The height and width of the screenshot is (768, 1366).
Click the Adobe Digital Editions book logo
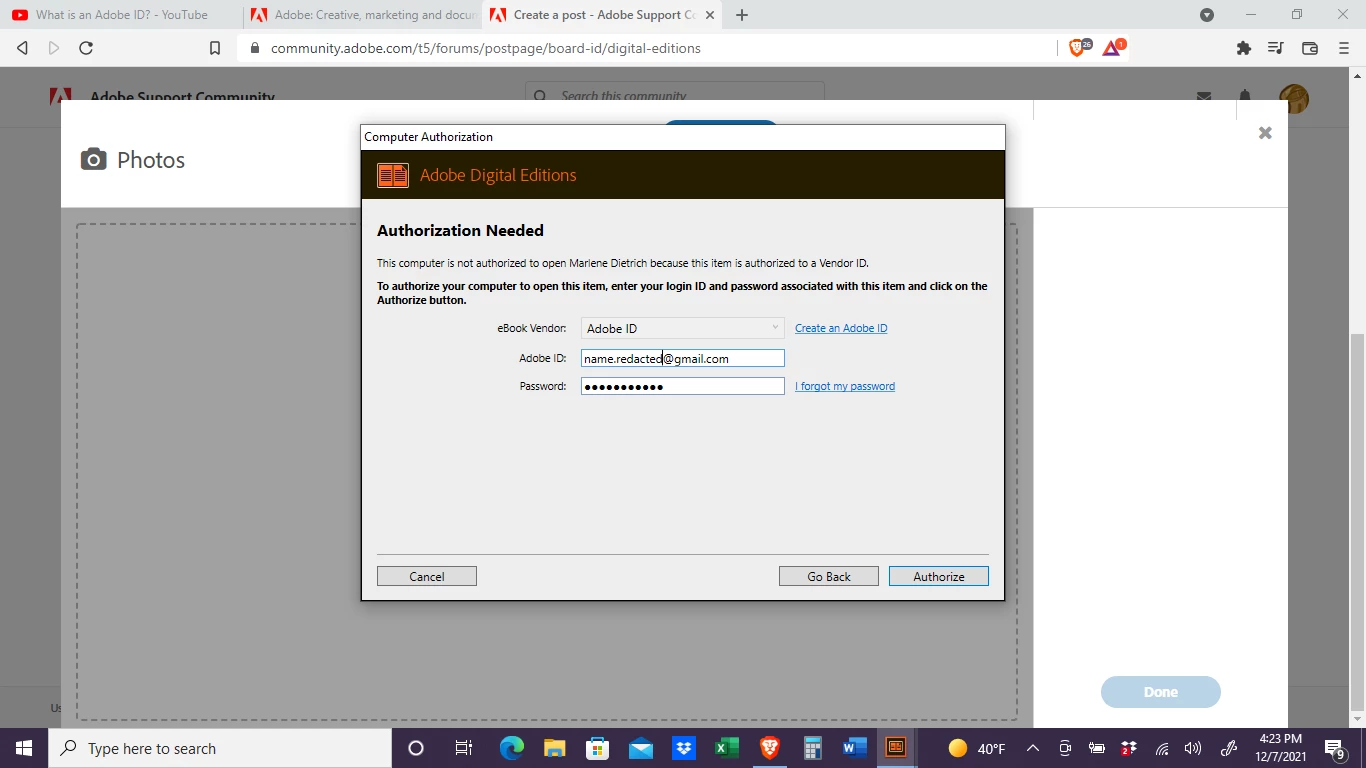(393, 175)
